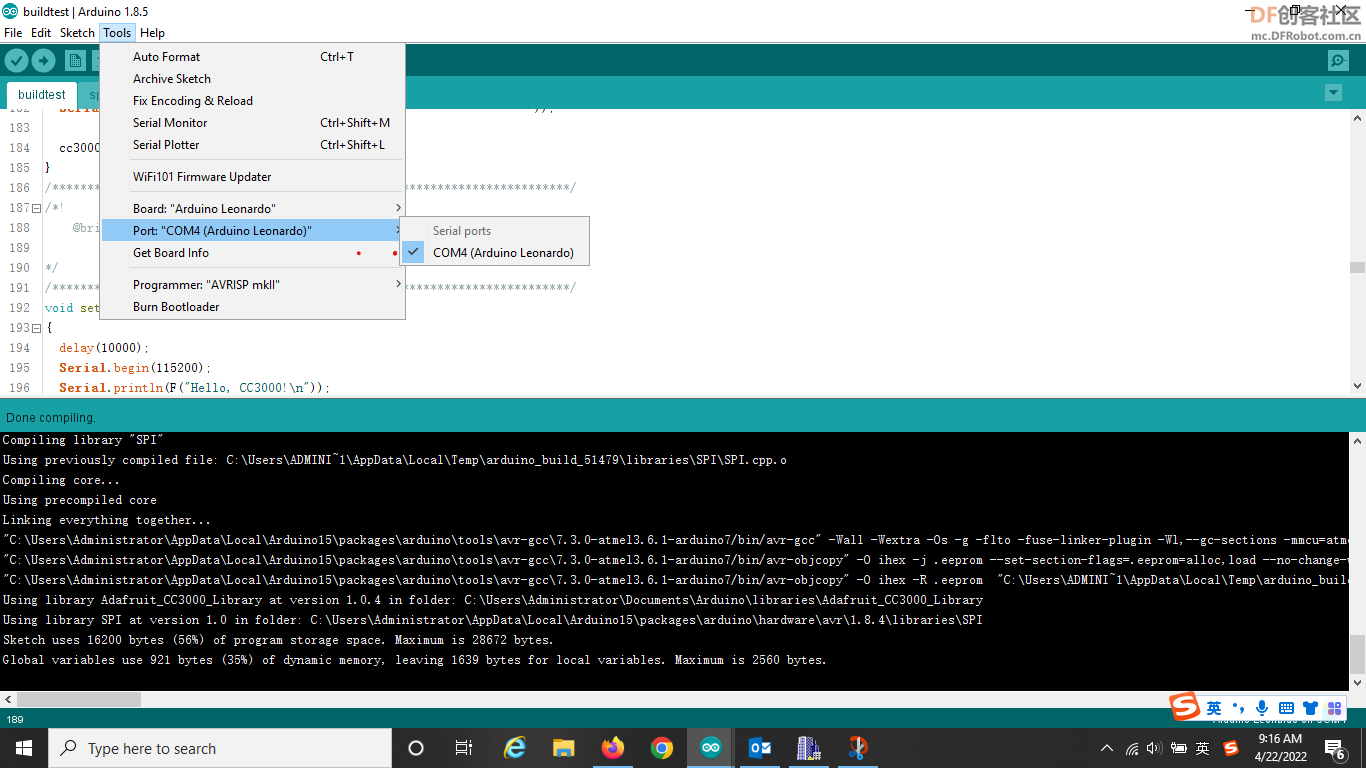
Task: Click the Sogou bar microphone icon
Action: tap(1262, 708)
